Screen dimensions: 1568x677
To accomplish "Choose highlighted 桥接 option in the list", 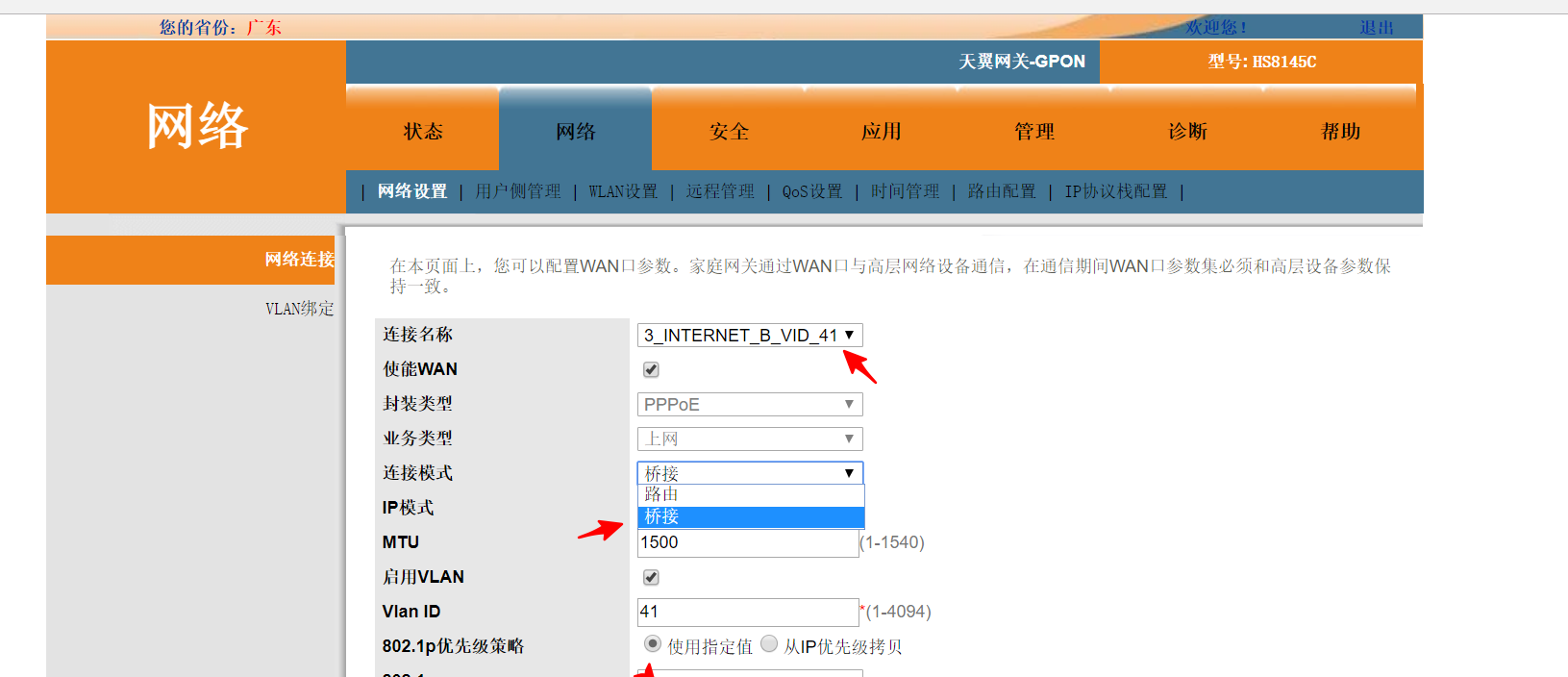I will coord(751,517).
